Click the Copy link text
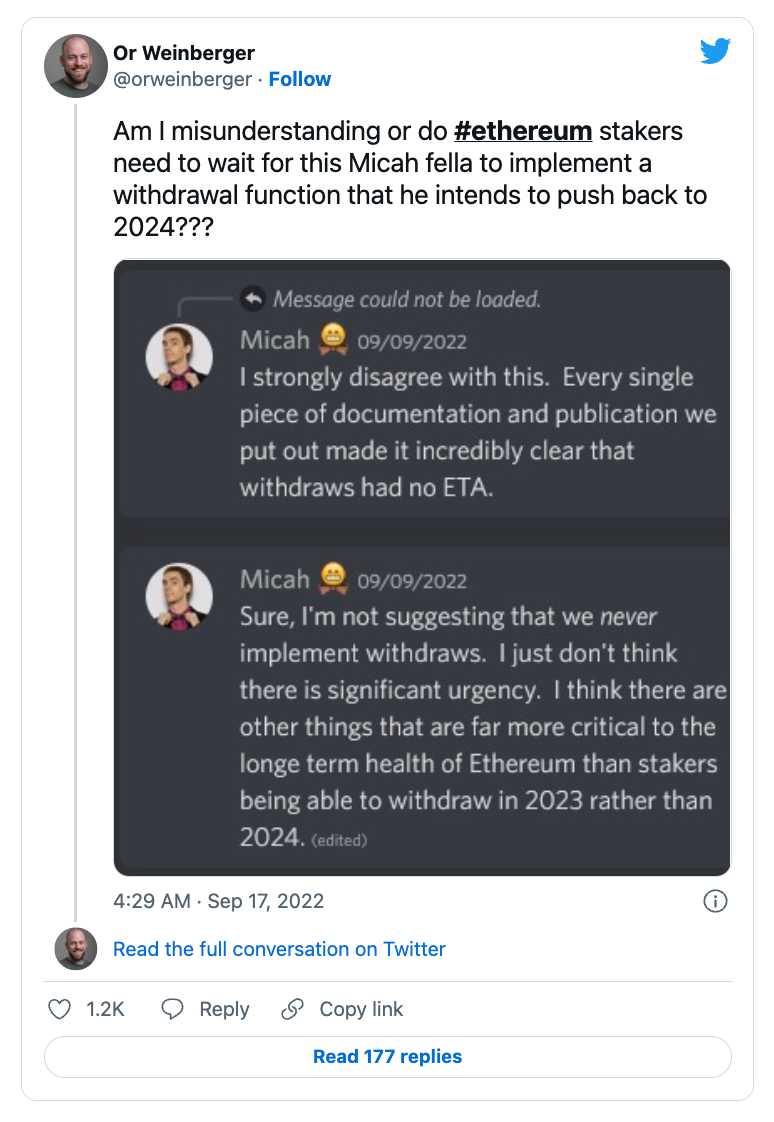This screenshot has width=774, height=1122. click(361, 1009)
